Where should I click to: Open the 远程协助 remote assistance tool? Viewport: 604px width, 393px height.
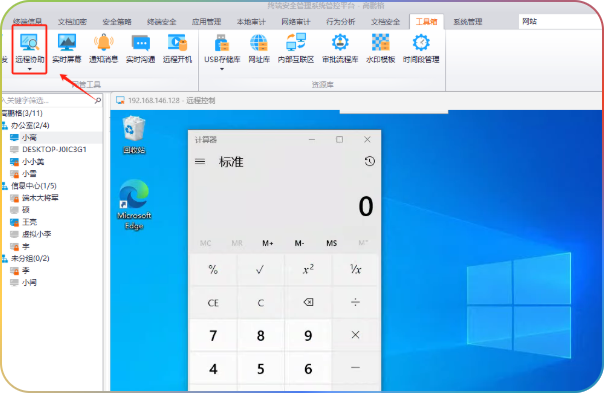point(29,49)
